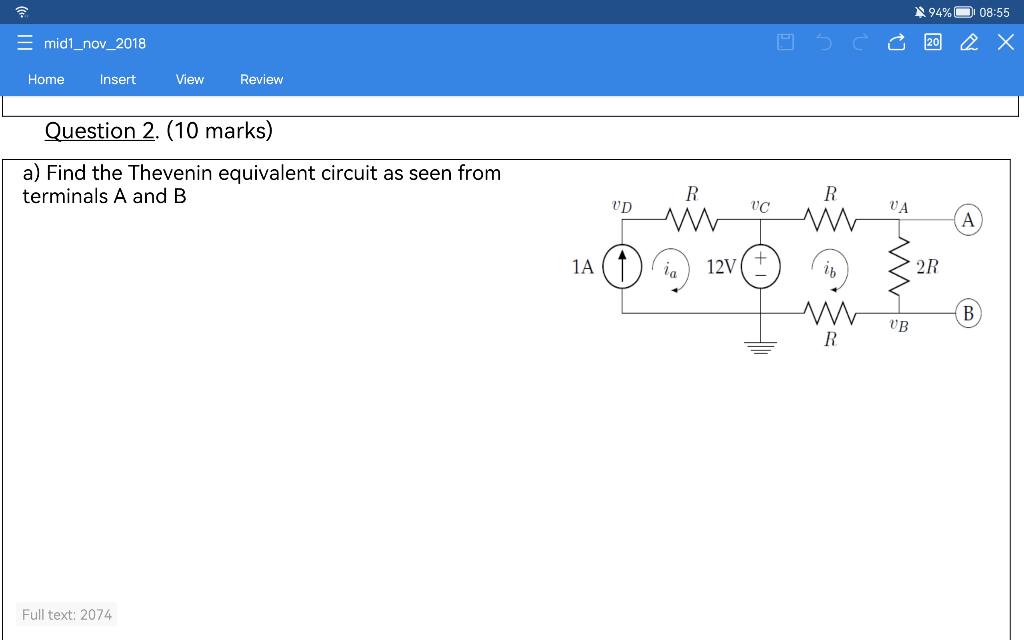Undo the last edit
1024x640 pixels.
pos(824,42)
